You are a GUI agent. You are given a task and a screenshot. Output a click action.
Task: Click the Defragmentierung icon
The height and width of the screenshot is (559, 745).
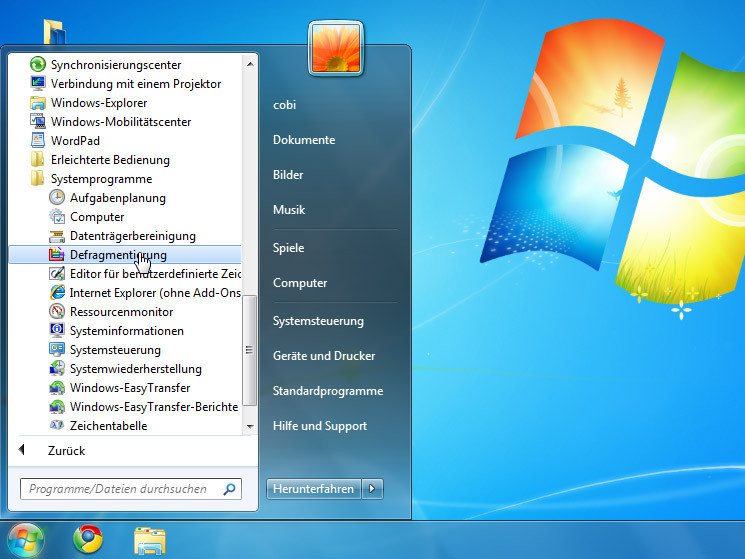(x=57, y=255)
